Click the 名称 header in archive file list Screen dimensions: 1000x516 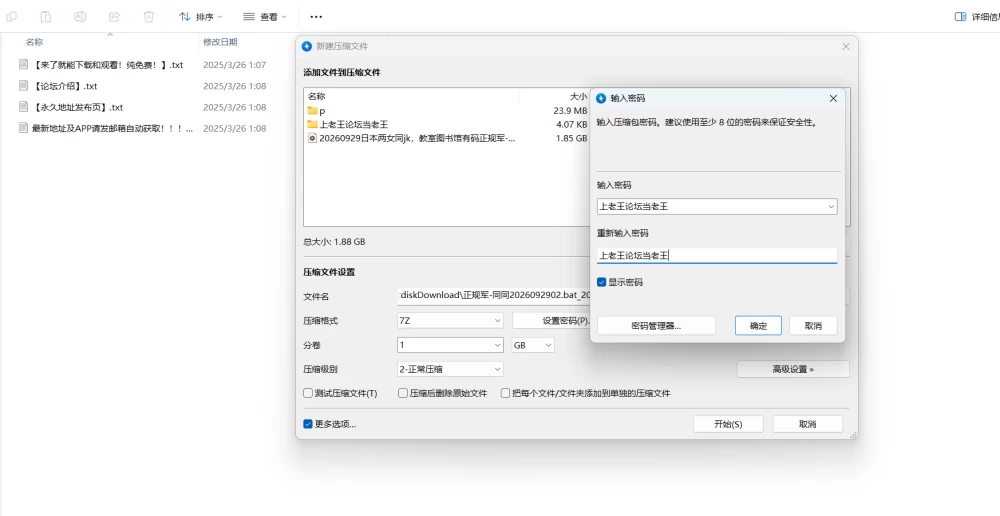(317, 96)
